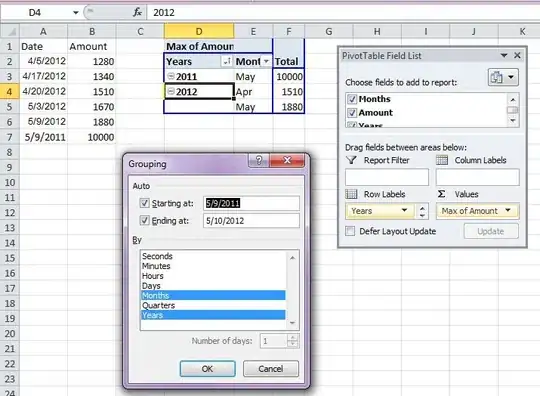Click OK in the Grouping dialog

pyautogui.click(x=208, y=369)
